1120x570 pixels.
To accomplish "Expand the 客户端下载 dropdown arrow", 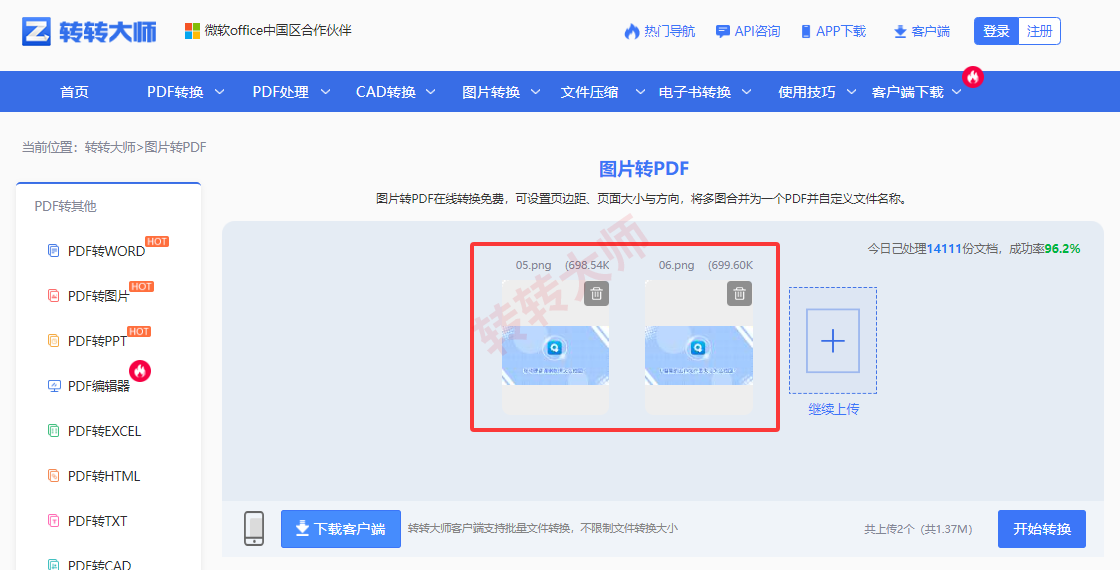I will click(956, 91).
